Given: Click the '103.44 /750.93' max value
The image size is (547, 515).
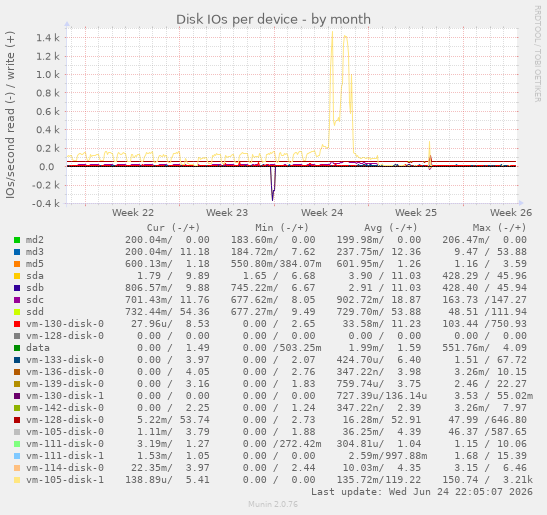Looking at the screenshot, I should point(485,324).
